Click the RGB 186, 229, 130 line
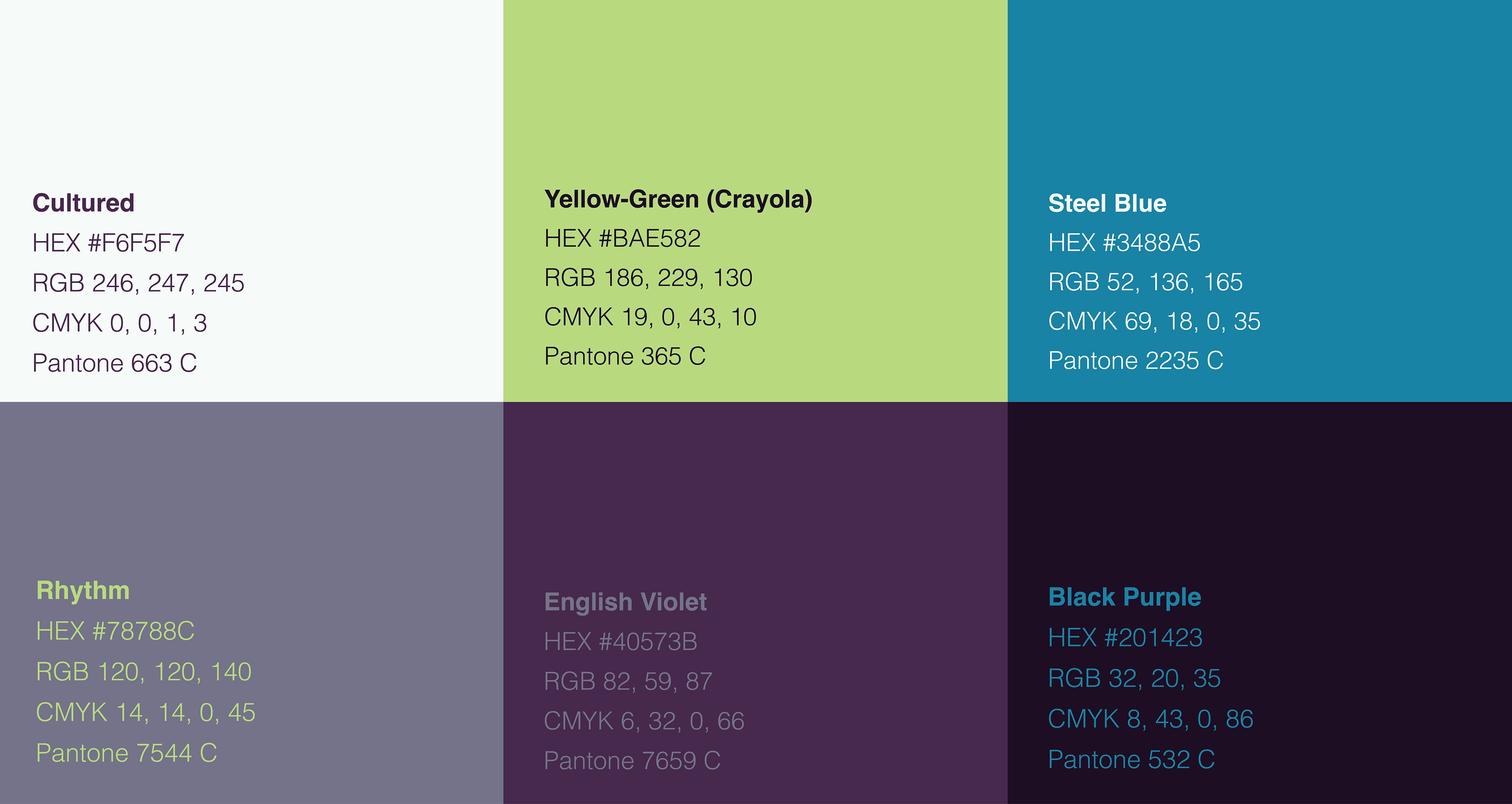Screen dimensions: 1512x804 tap(649, 278)
